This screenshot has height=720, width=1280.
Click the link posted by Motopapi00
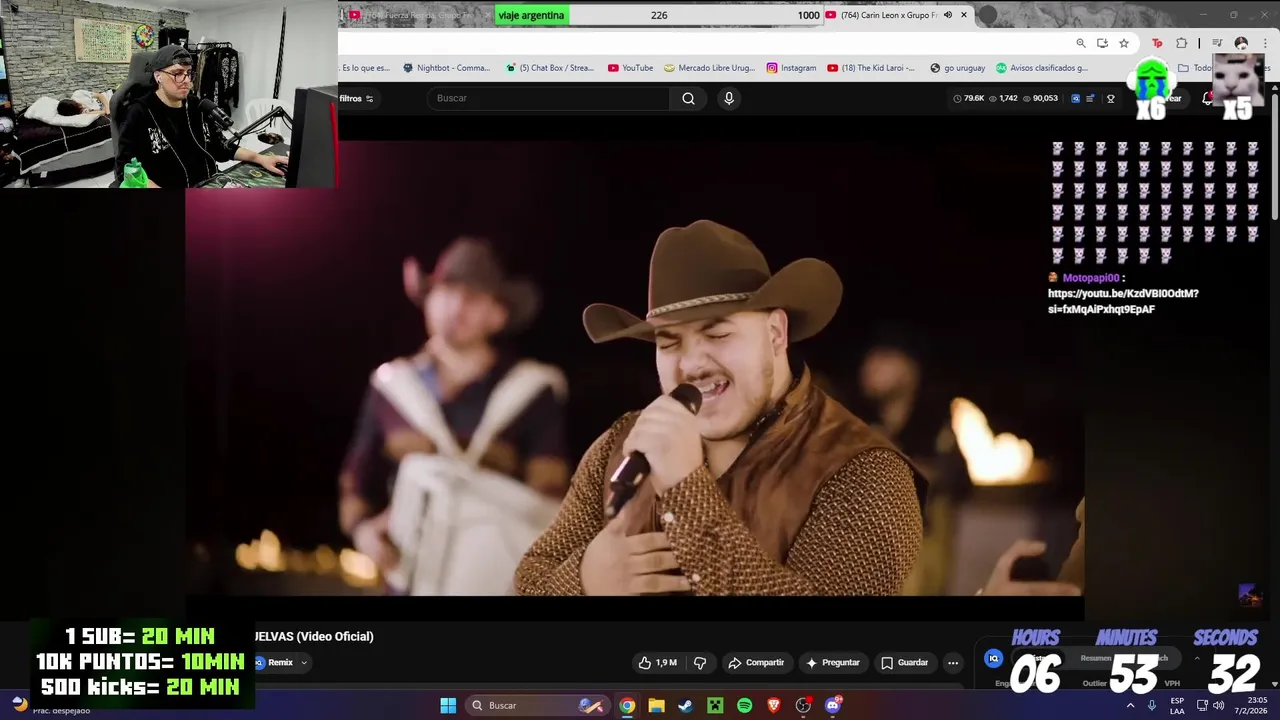[1123, 301]
